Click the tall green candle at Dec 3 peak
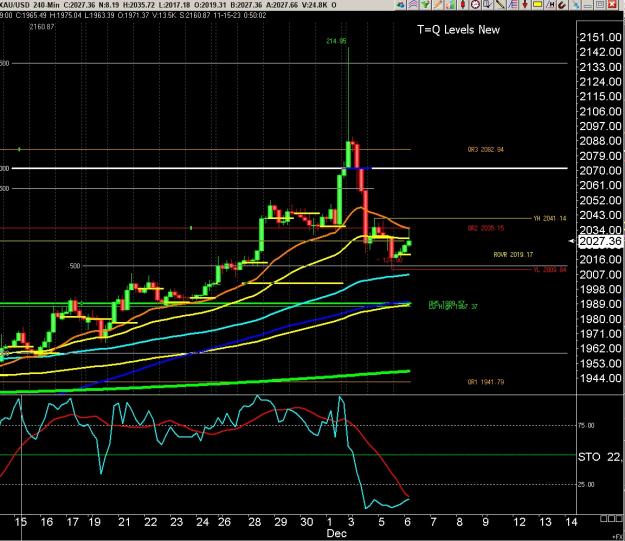 click(x=348, y=154)
